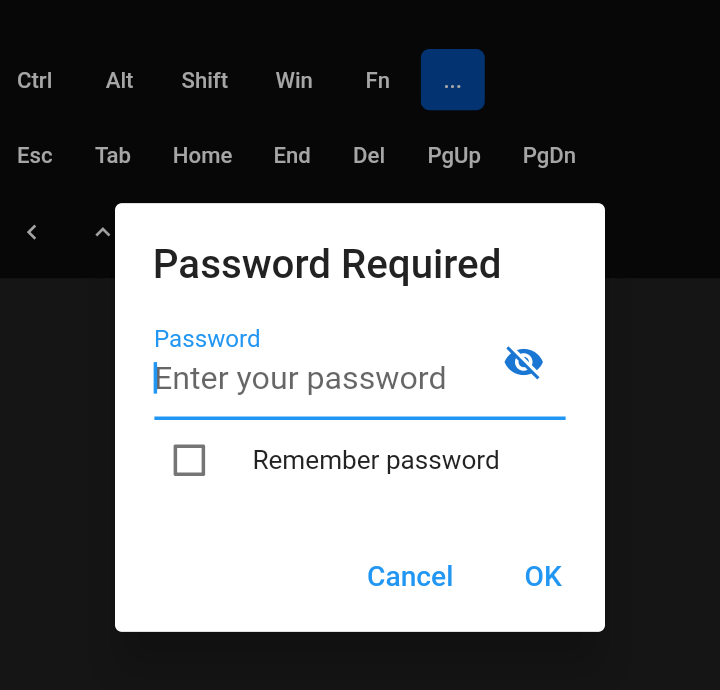The image size is (720, 690).
Task: Toggle password visibility eye icon
Action: 524,362
